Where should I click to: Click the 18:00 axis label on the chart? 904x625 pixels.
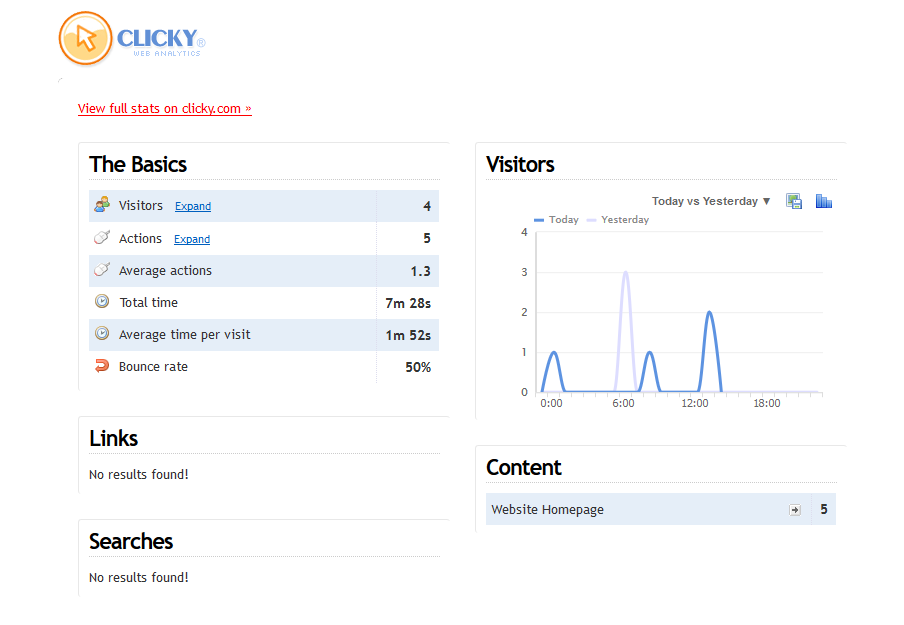767,404
